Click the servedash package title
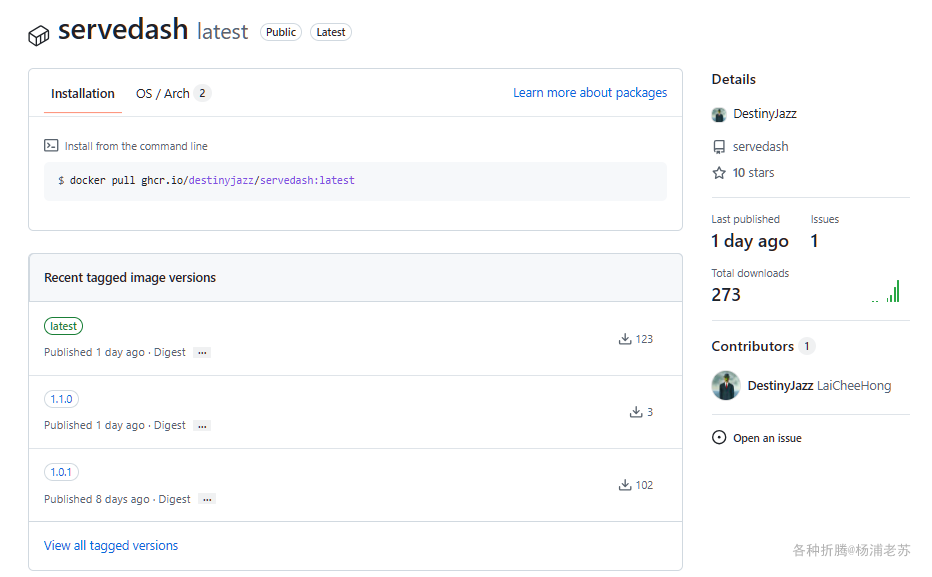 [123, 30]
